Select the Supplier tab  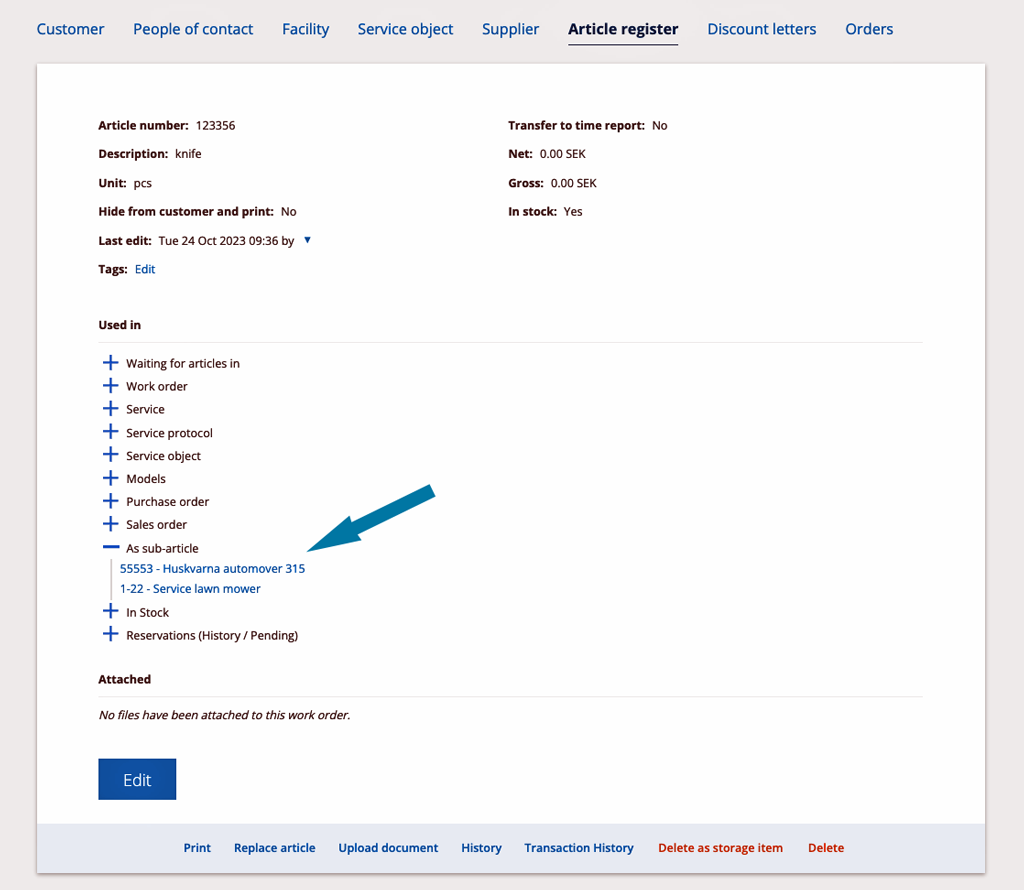[510, 29]
